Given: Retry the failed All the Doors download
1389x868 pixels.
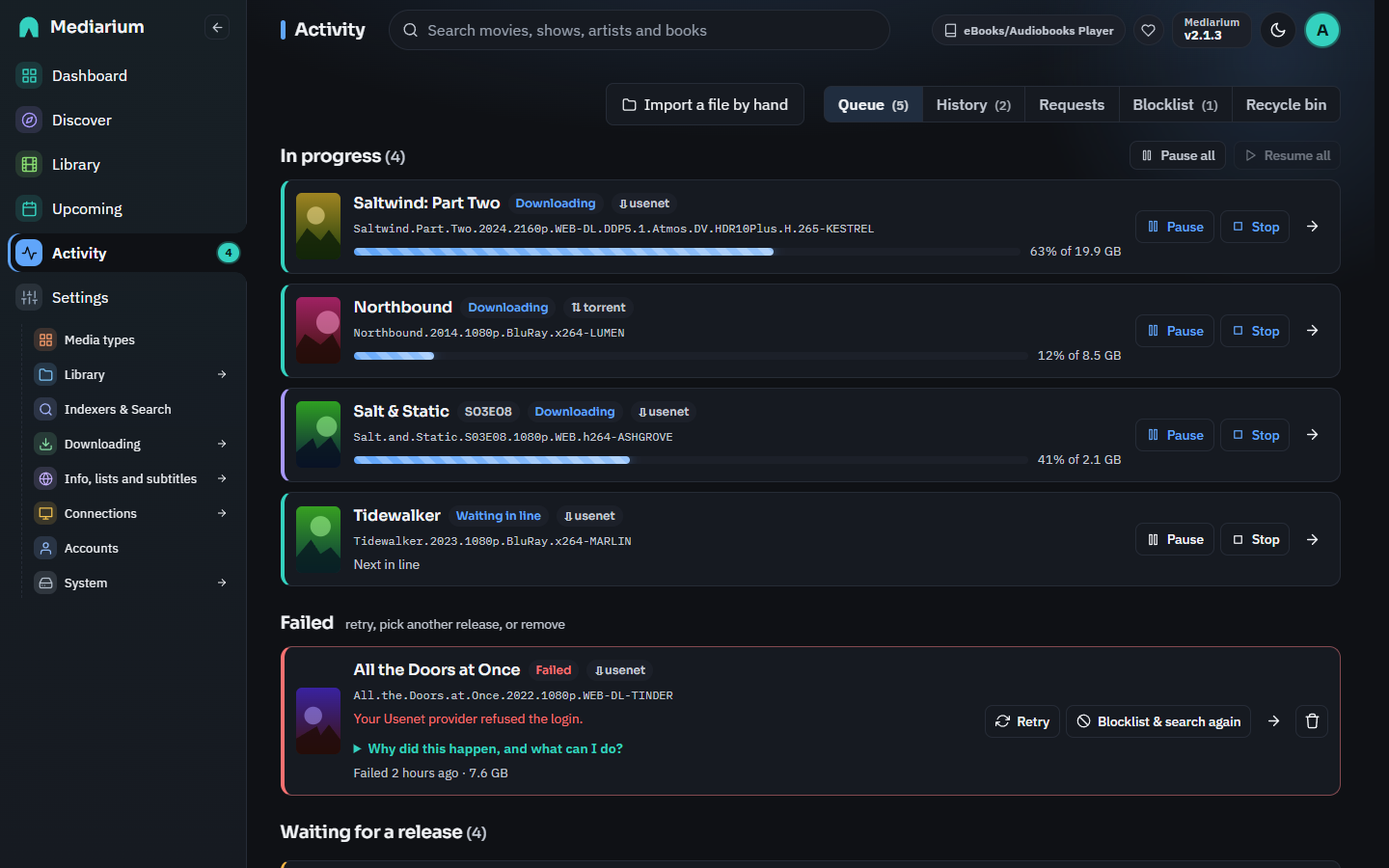Looking at the screenshot, I should [1022, 721].
